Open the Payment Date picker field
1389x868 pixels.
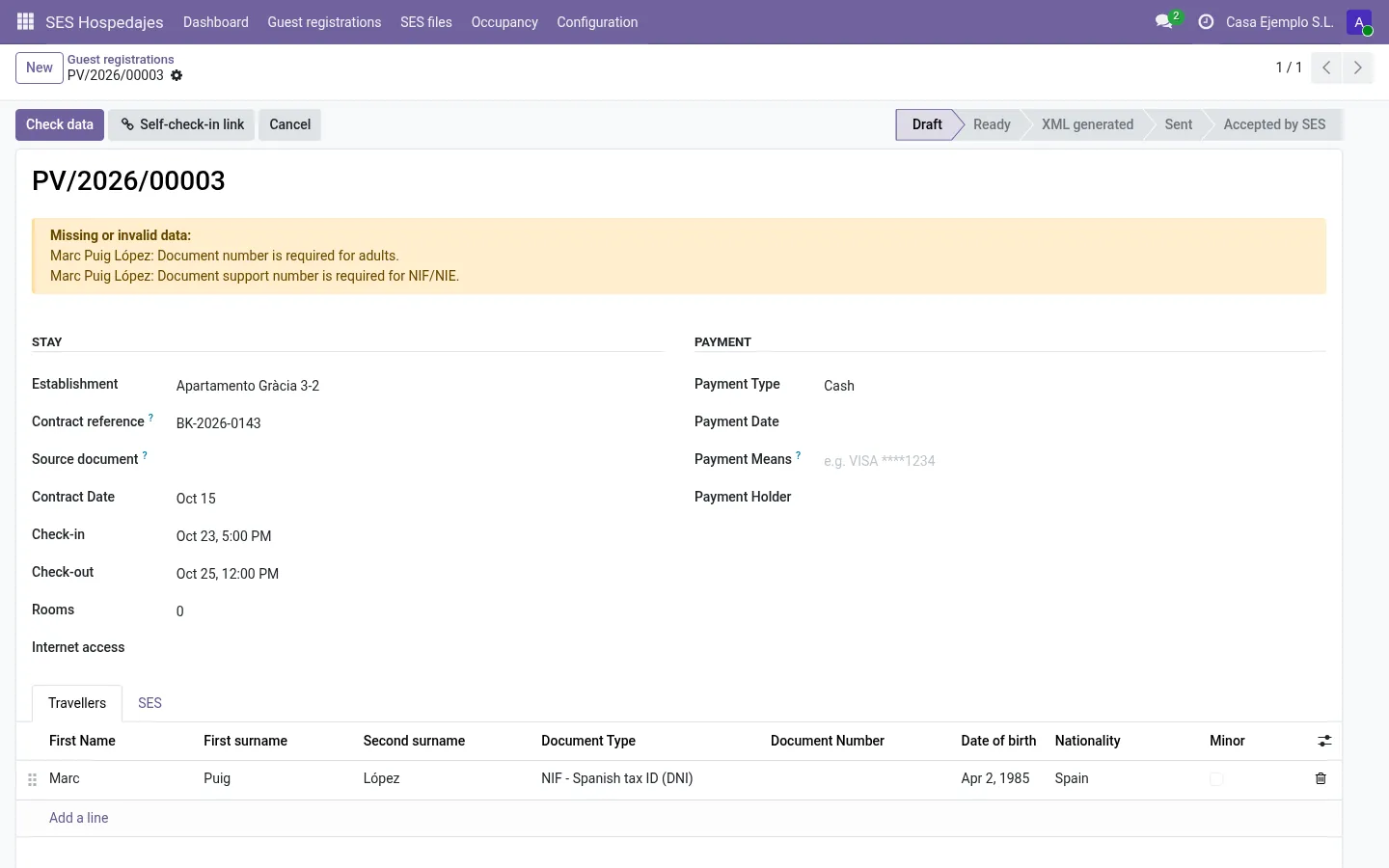pos(1075,423)
